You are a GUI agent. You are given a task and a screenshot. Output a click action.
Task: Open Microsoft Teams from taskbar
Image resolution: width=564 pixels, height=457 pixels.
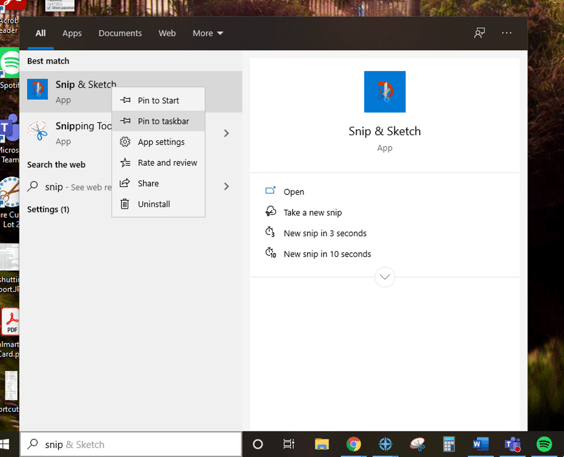[513, 444]
